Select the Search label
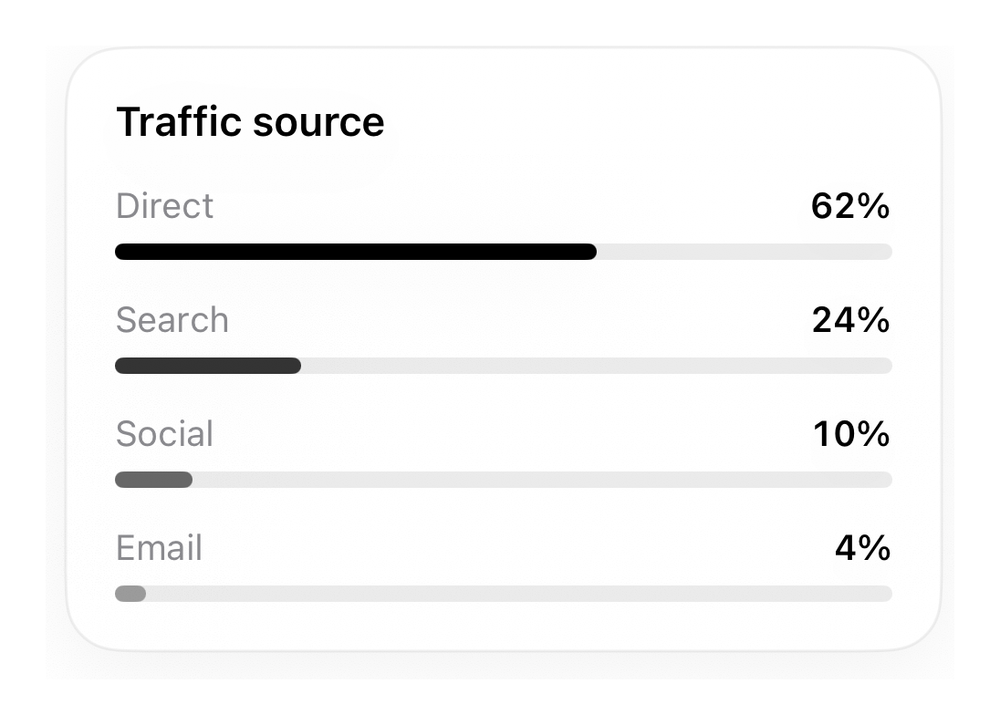The width and height of the screenshot is (1000, 725). click(172, 319)
